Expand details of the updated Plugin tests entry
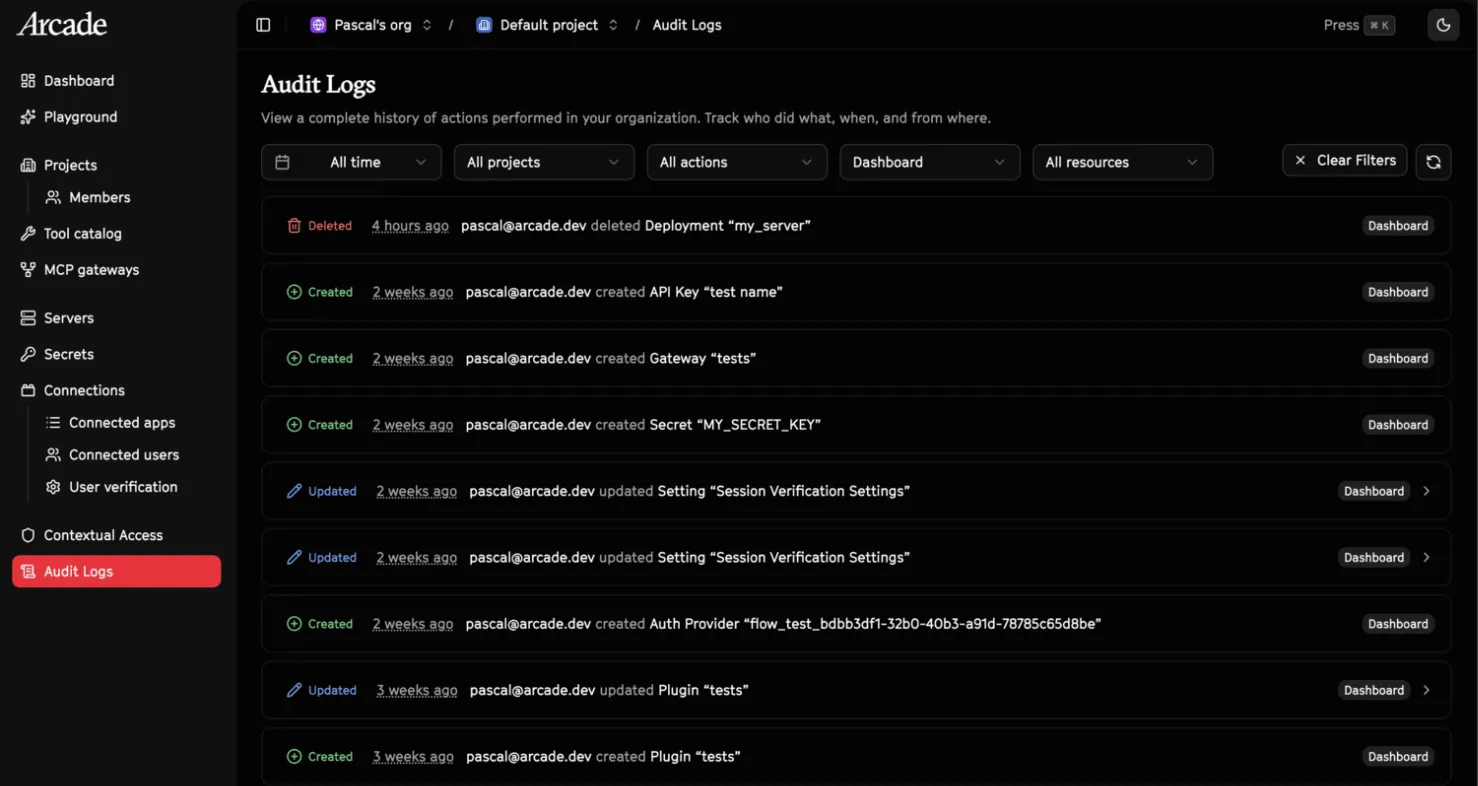The height and width of the screenshot is (786, 1478). 1426,690
